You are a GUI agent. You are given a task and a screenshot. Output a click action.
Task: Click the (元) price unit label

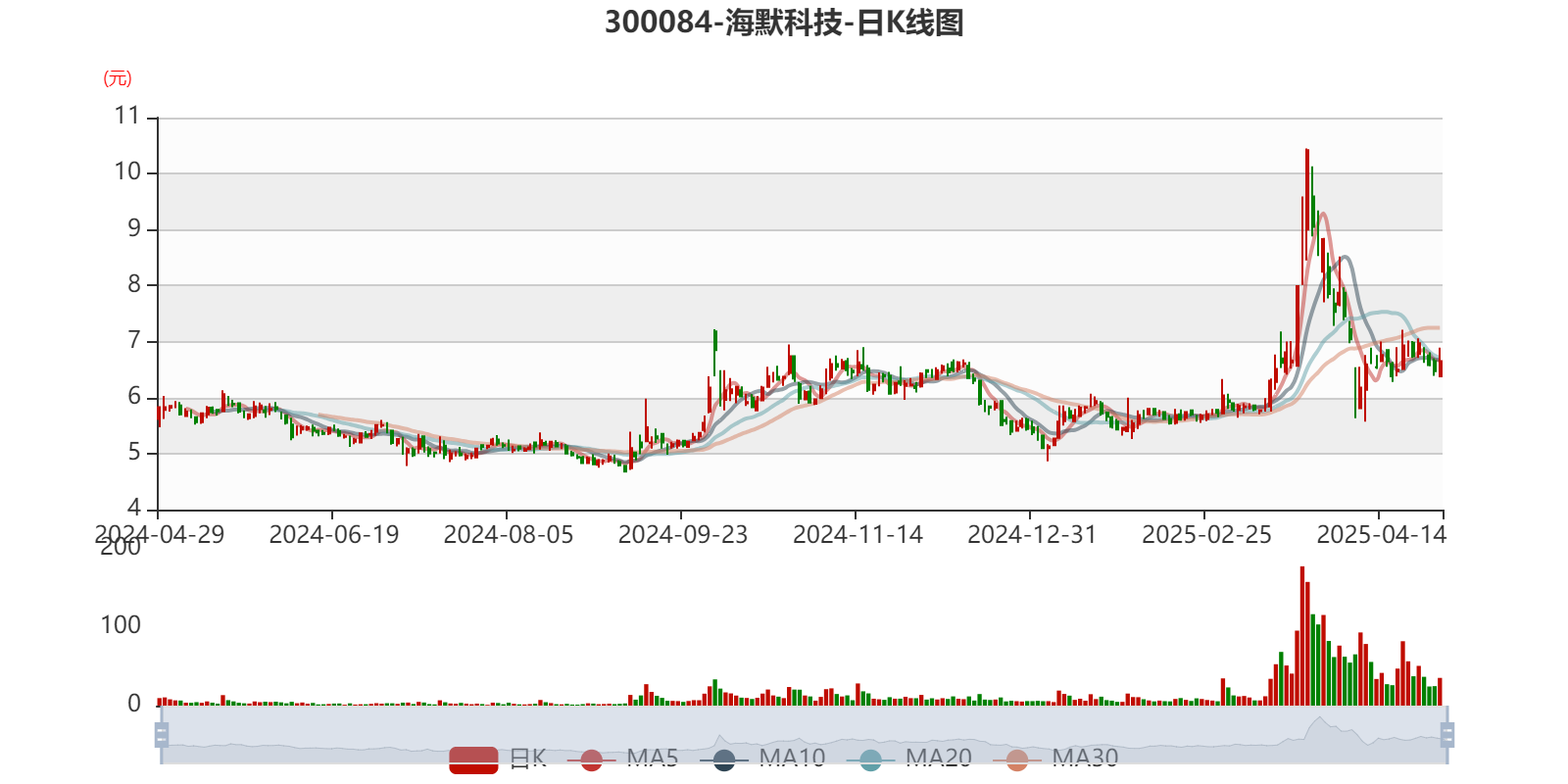click(x=118, y=78)
